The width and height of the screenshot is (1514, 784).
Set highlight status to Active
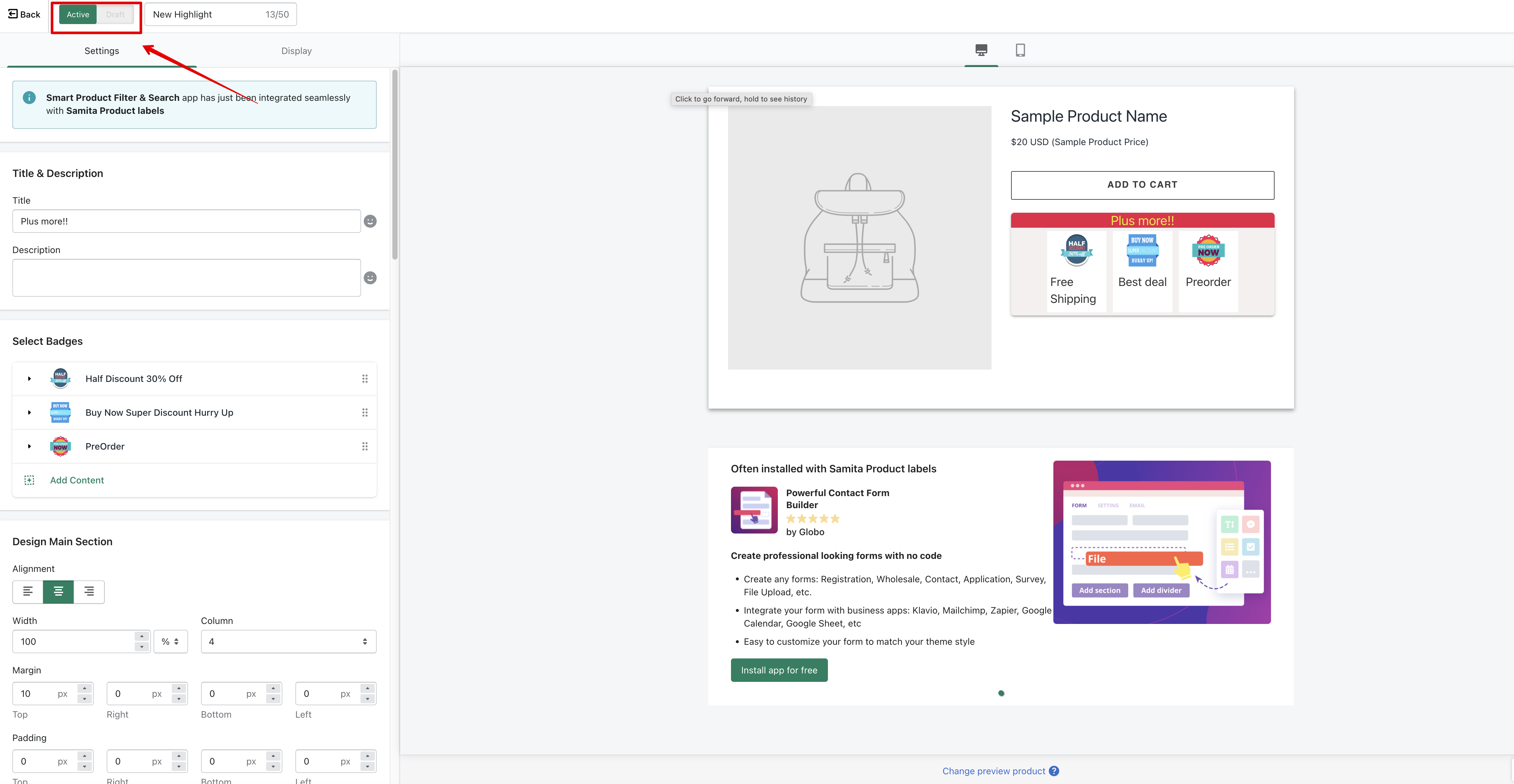(77, 14)
